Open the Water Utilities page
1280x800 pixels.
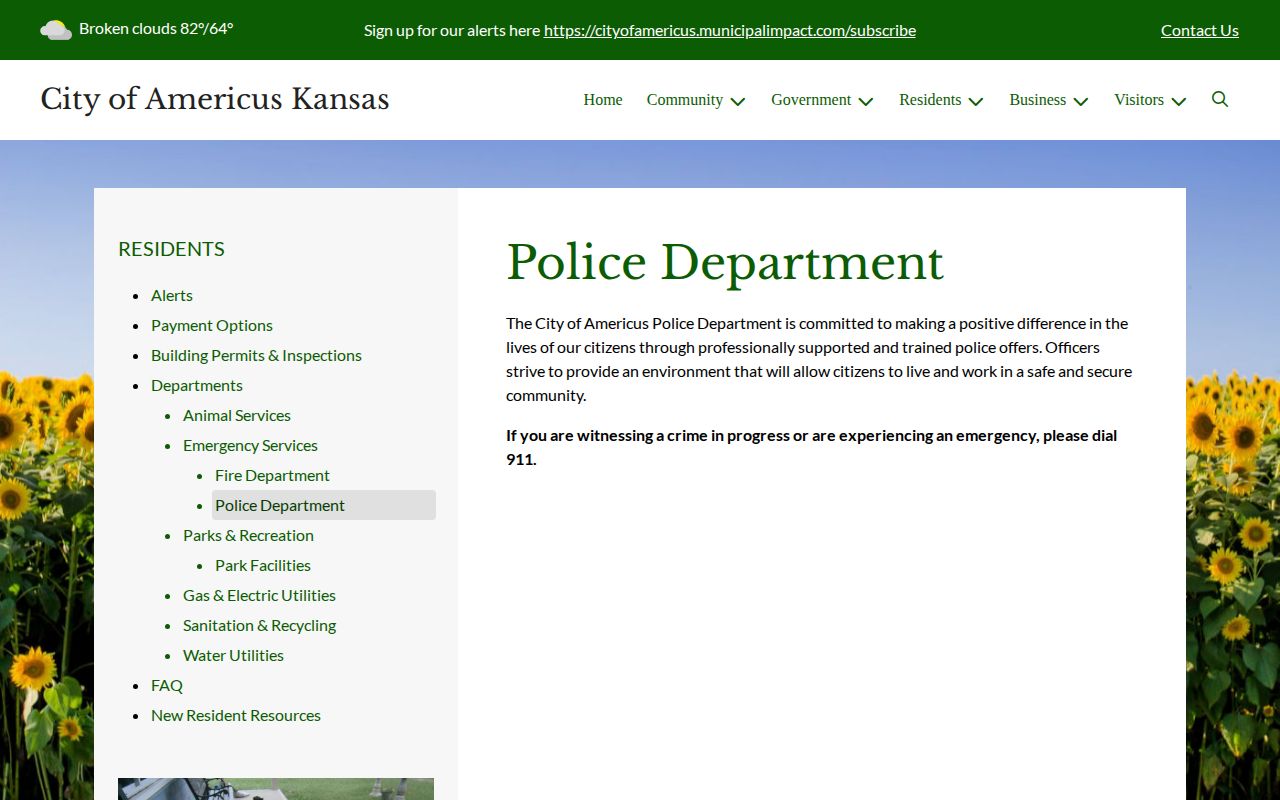(233, 655)
